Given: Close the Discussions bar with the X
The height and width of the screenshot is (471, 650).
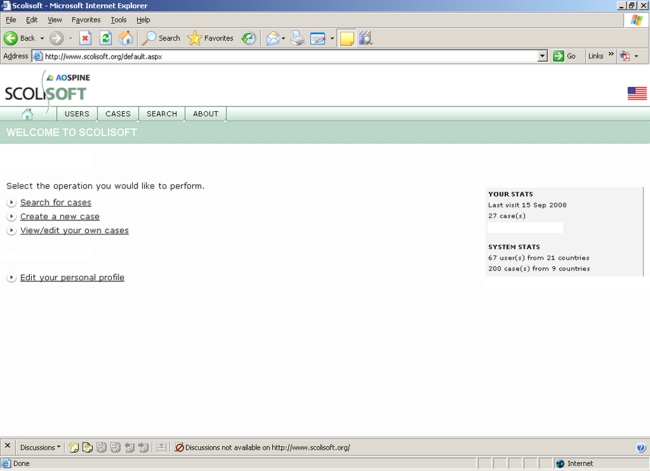Looking at the screenshot, I should tap(7, 446).
